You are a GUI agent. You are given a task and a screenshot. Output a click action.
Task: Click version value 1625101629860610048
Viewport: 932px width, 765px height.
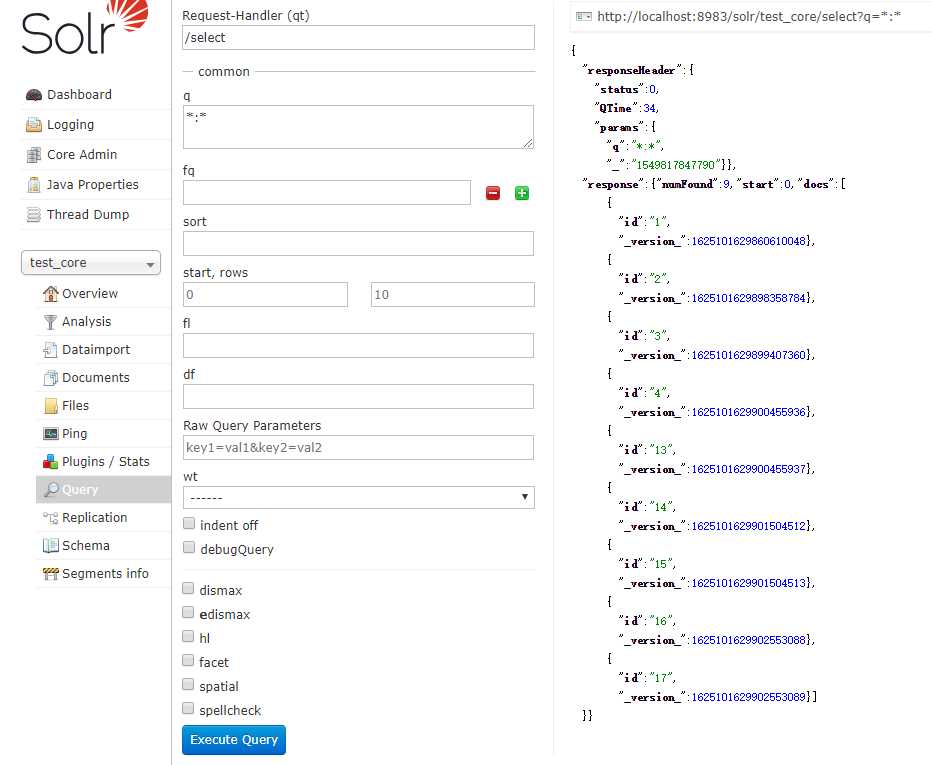click(x=748, y=241)
